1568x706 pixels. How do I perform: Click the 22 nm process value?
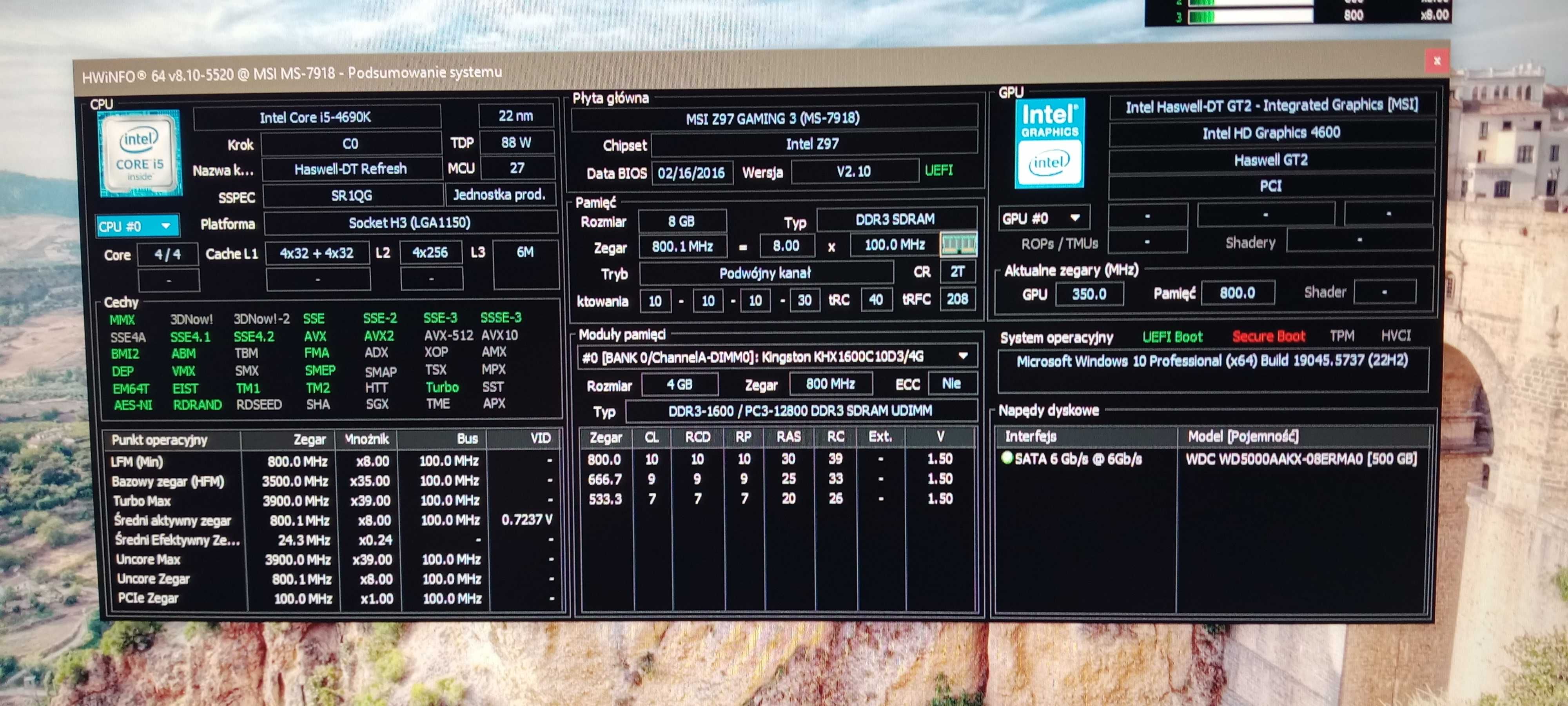coord(516,116)
